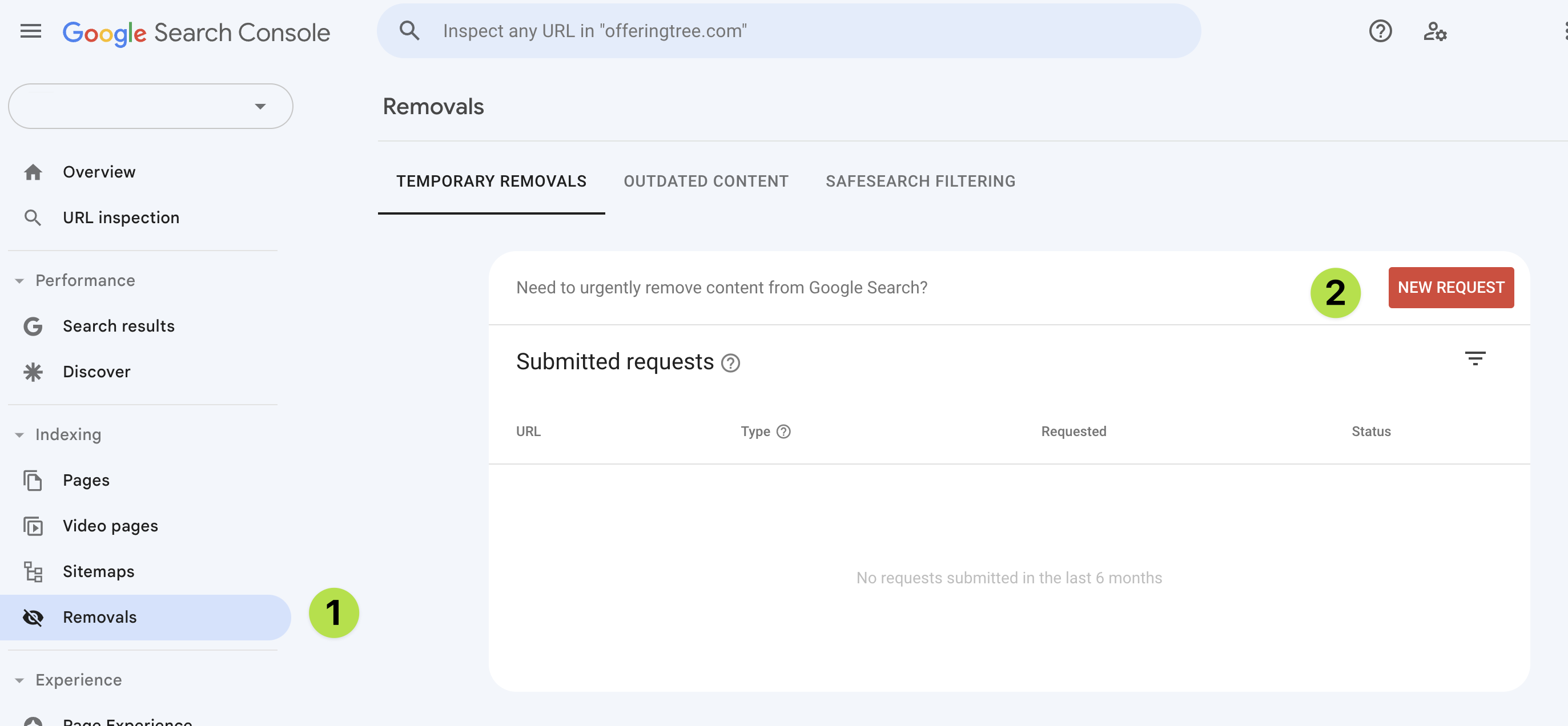Image resolution: width=1568 pixels, height=726 pixels.
Task: Click help icon beside Submitted requests
Action: [730, 364]
